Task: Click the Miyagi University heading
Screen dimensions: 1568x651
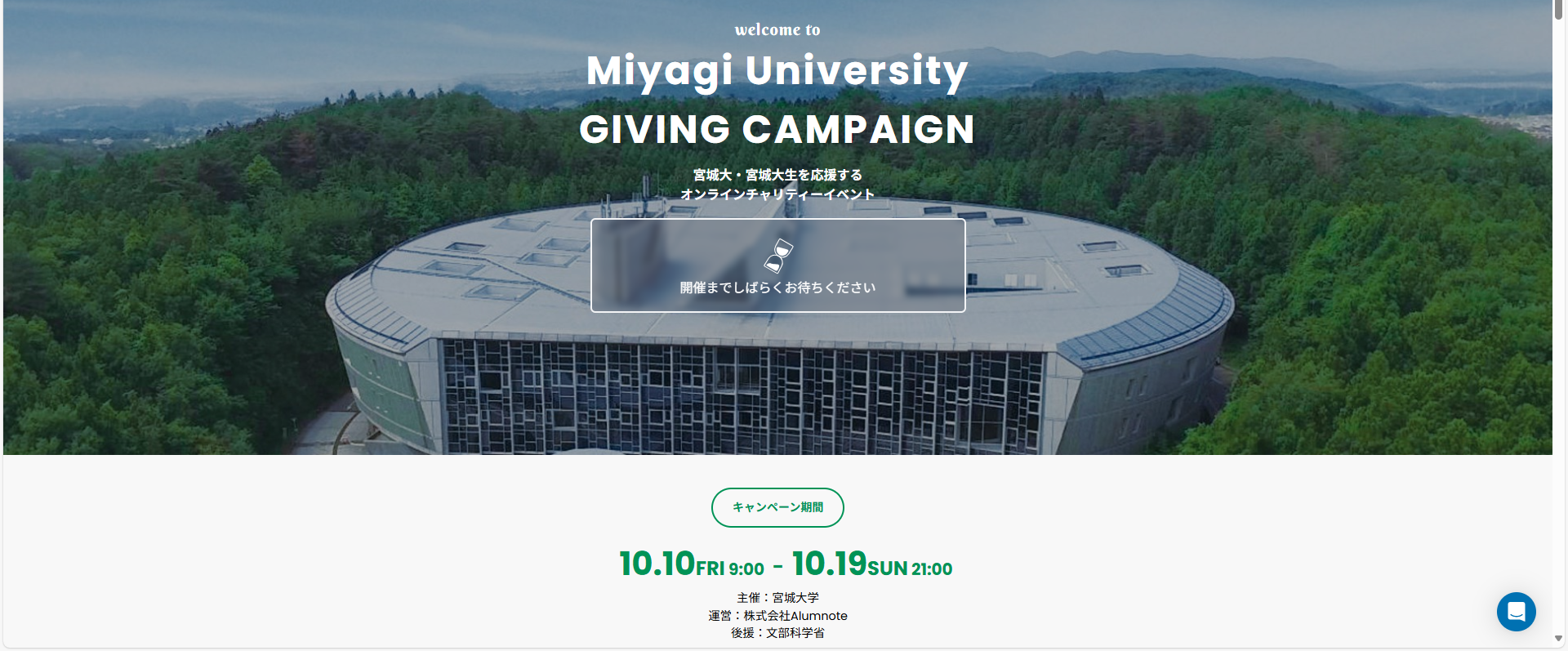Action: [x=777, y=70]
